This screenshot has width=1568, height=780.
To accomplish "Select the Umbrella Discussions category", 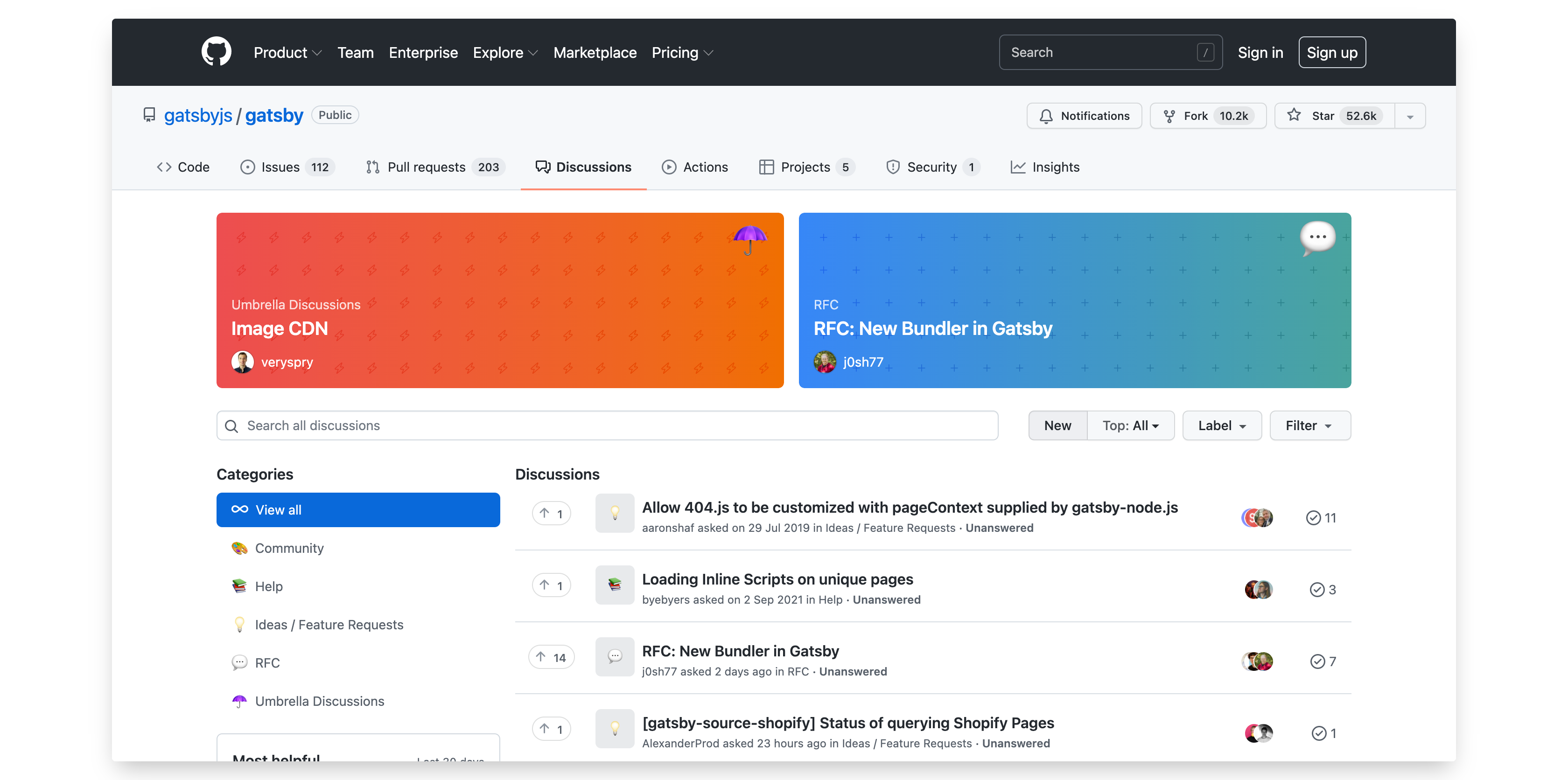I will [x=358, y=701].
